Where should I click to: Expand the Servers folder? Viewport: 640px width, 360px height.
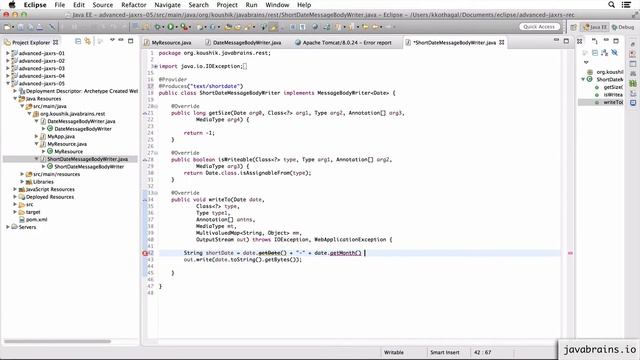tap(7, 227)
